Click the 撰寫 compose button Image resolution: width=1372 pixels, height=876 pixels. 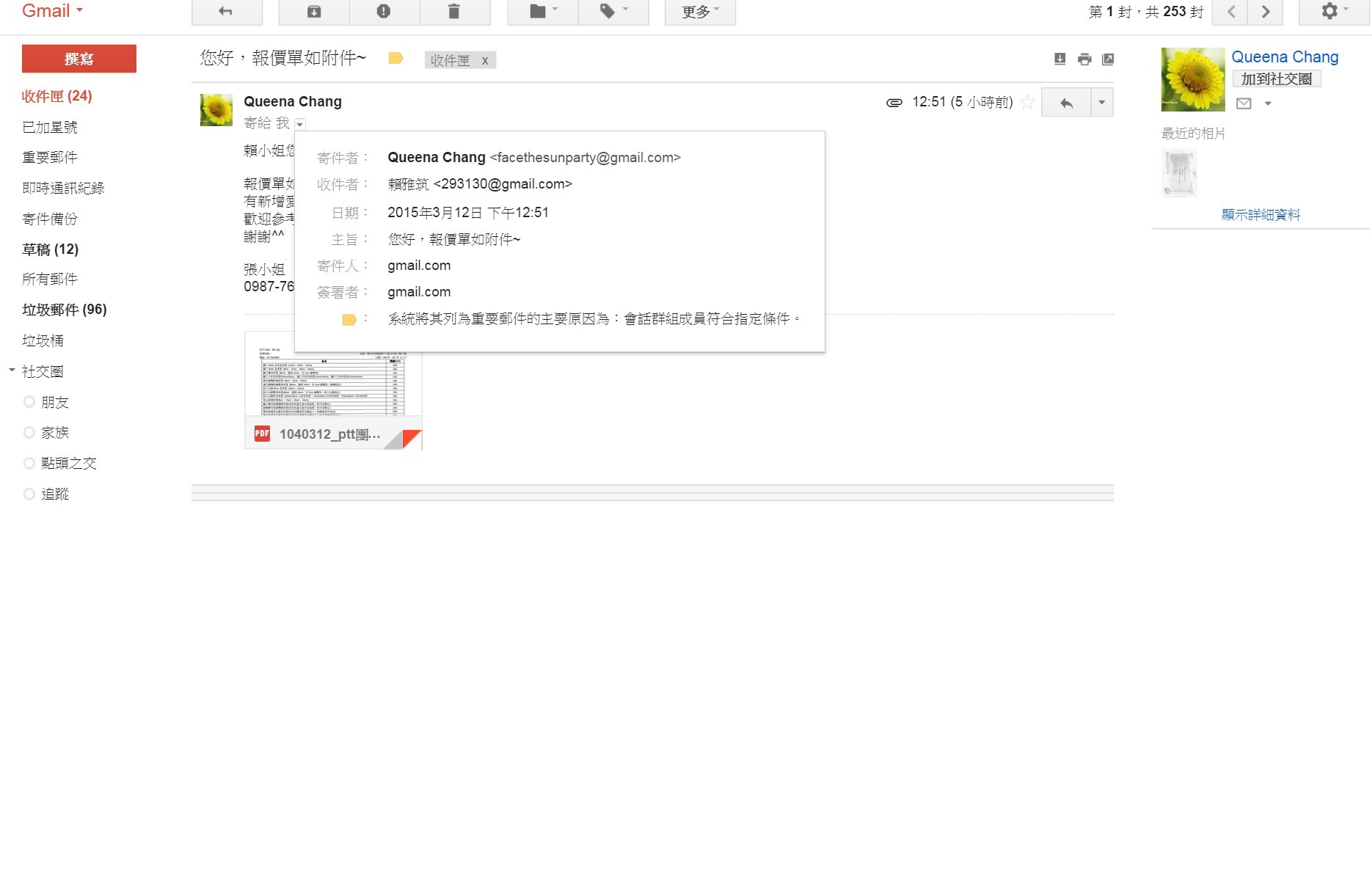79,59
